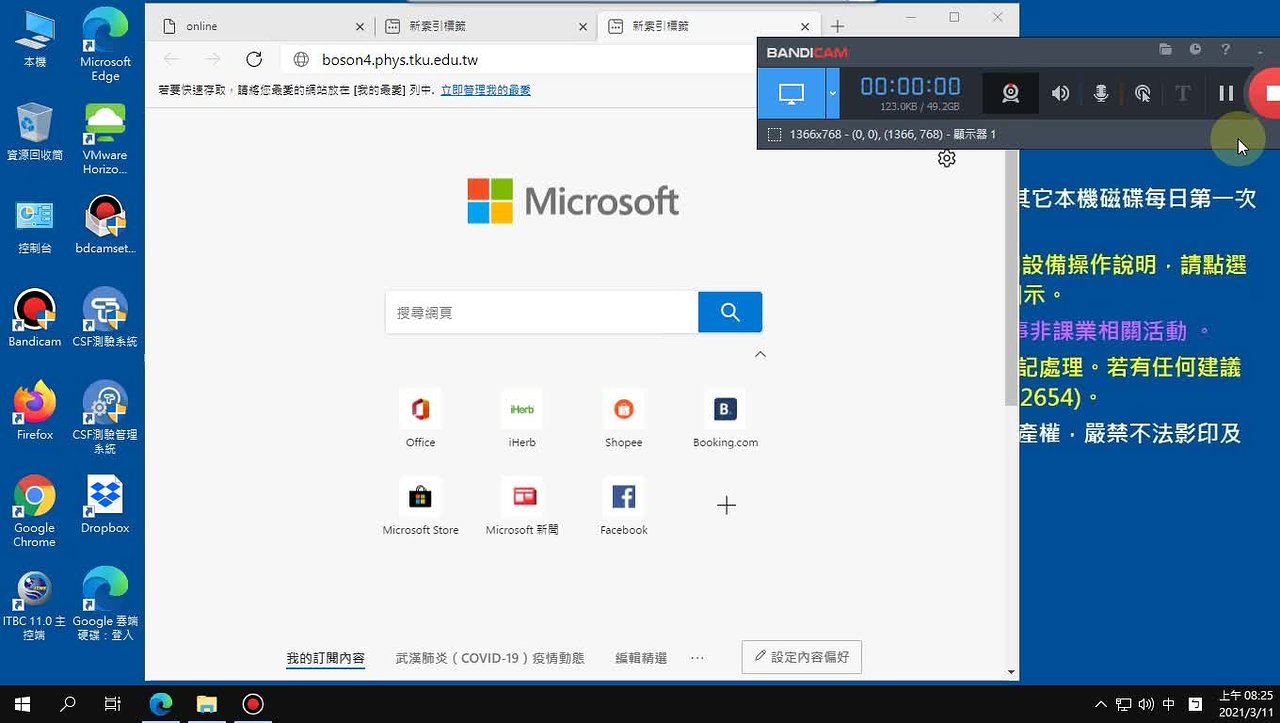Pause recording with Bandicam pause button
Screen dimensions: 1280x723
click(x=1226, y=93)
